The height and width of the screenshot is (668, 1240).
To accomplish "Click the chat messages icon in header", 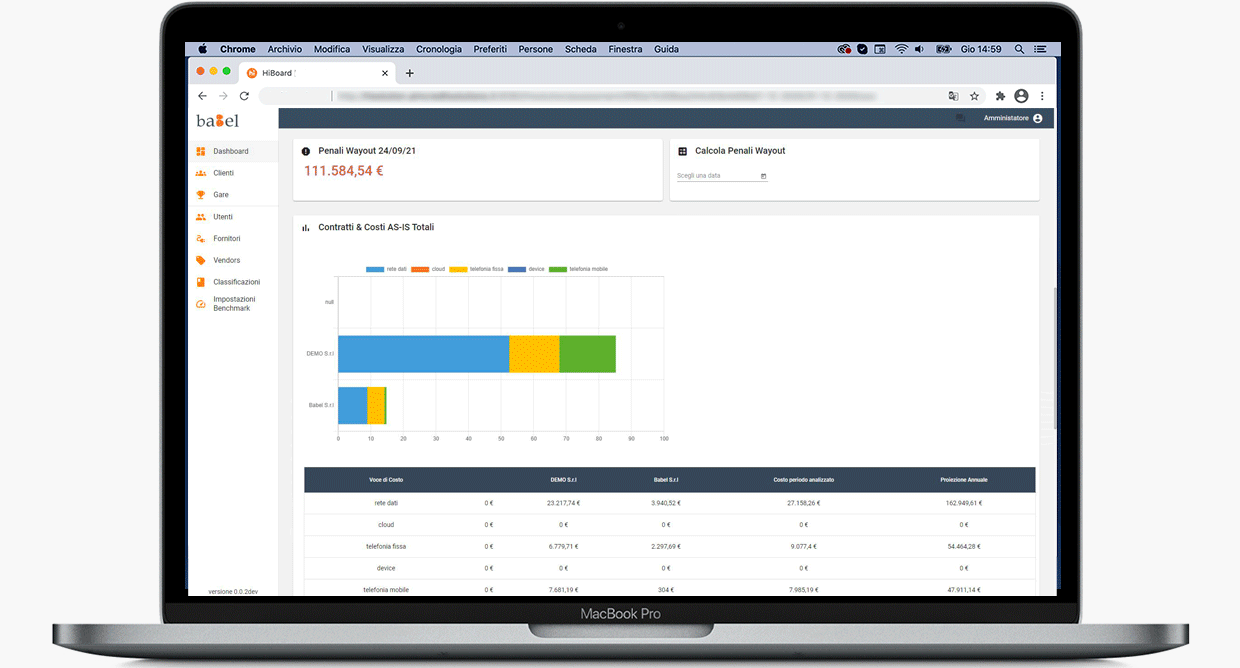I will pos(961,118).
